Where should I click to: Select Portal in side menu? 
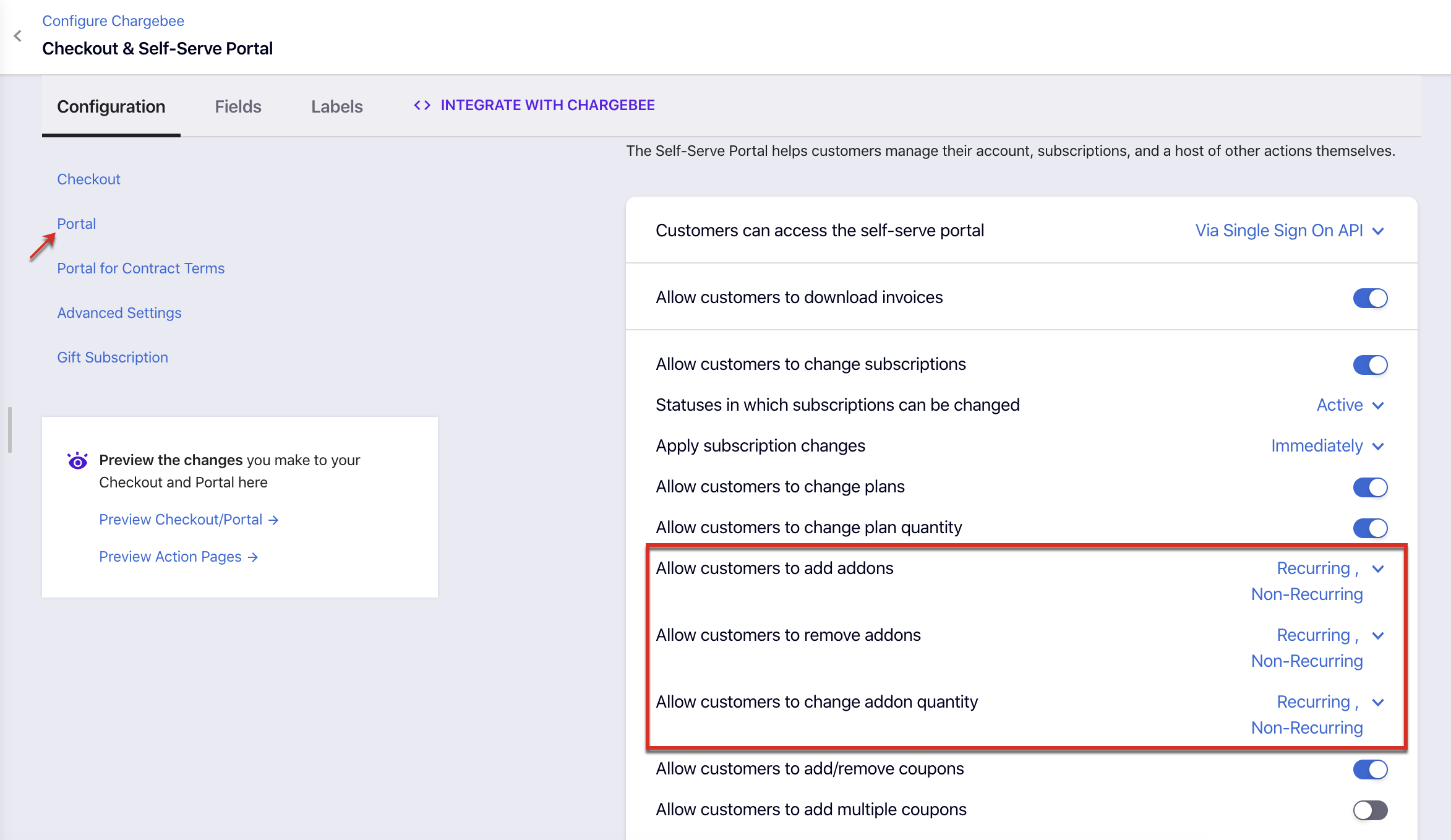(76, 224)
